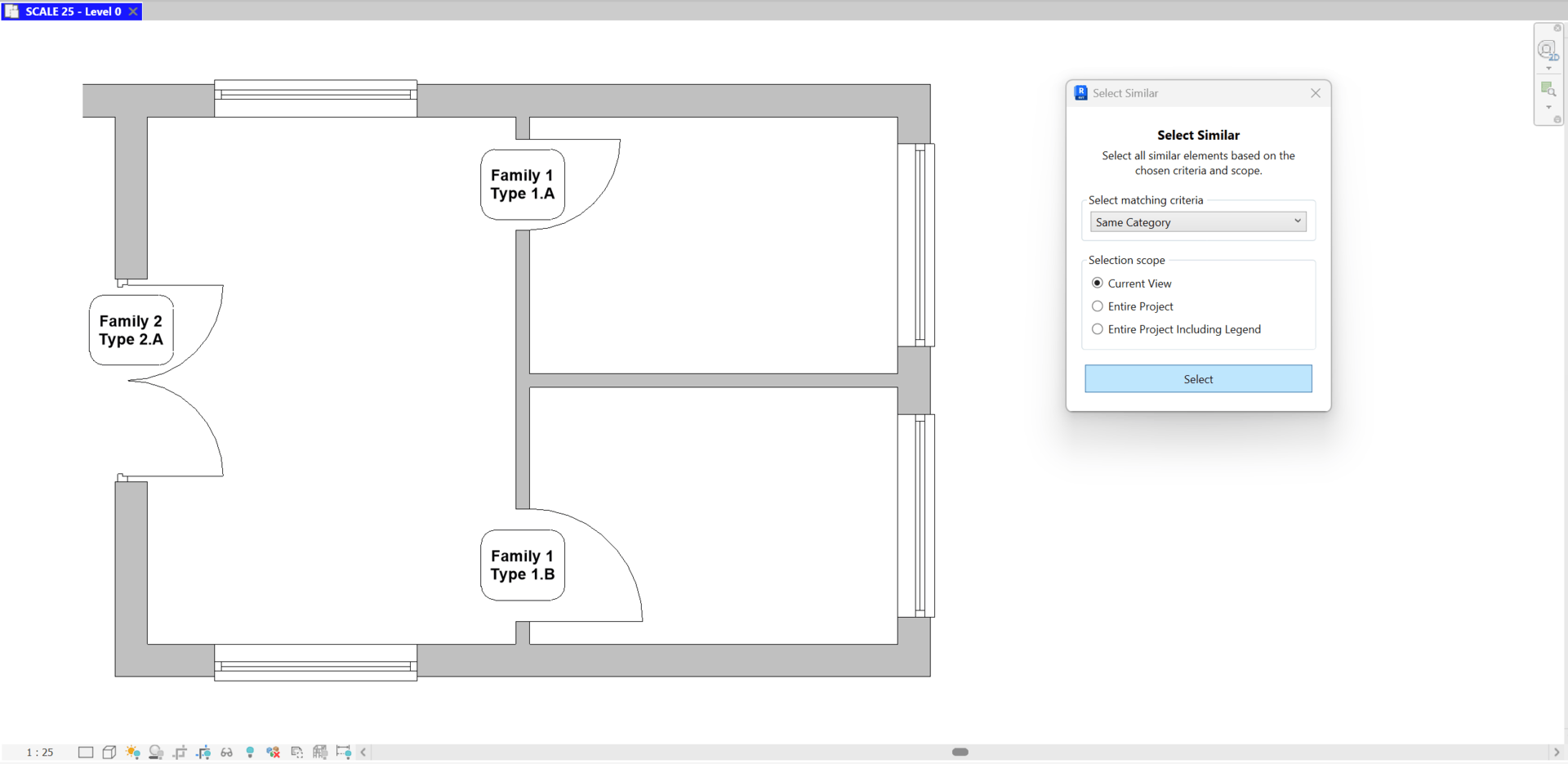Open the Same Category matching criteria dropdown
1568x764 pixels.
coord(1197,221)
